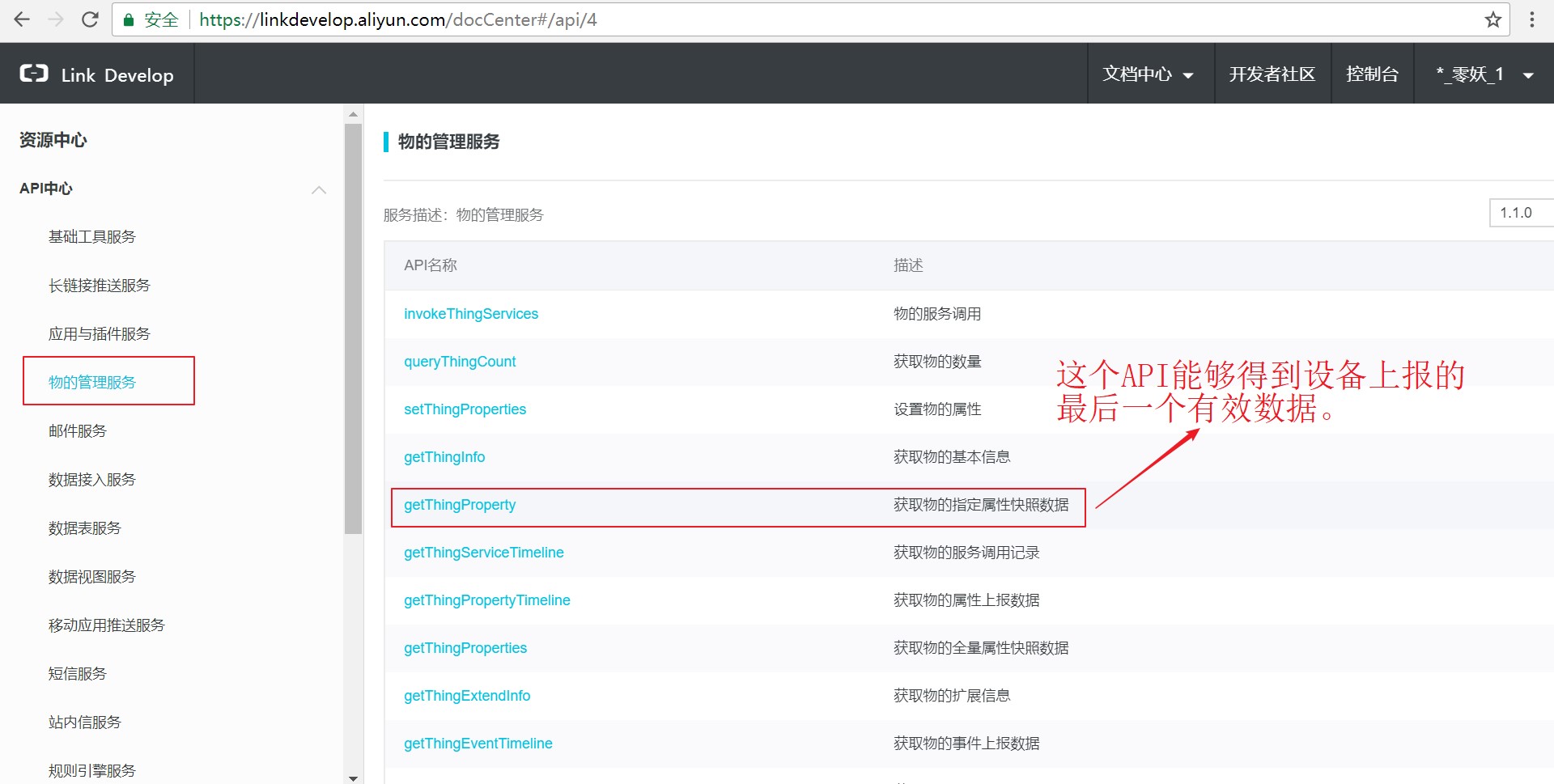Click the description 物的服务调用
Image resolution: width=1554 pixels, height=784 pixels.
pyautogui.click(x=937, y=314)
